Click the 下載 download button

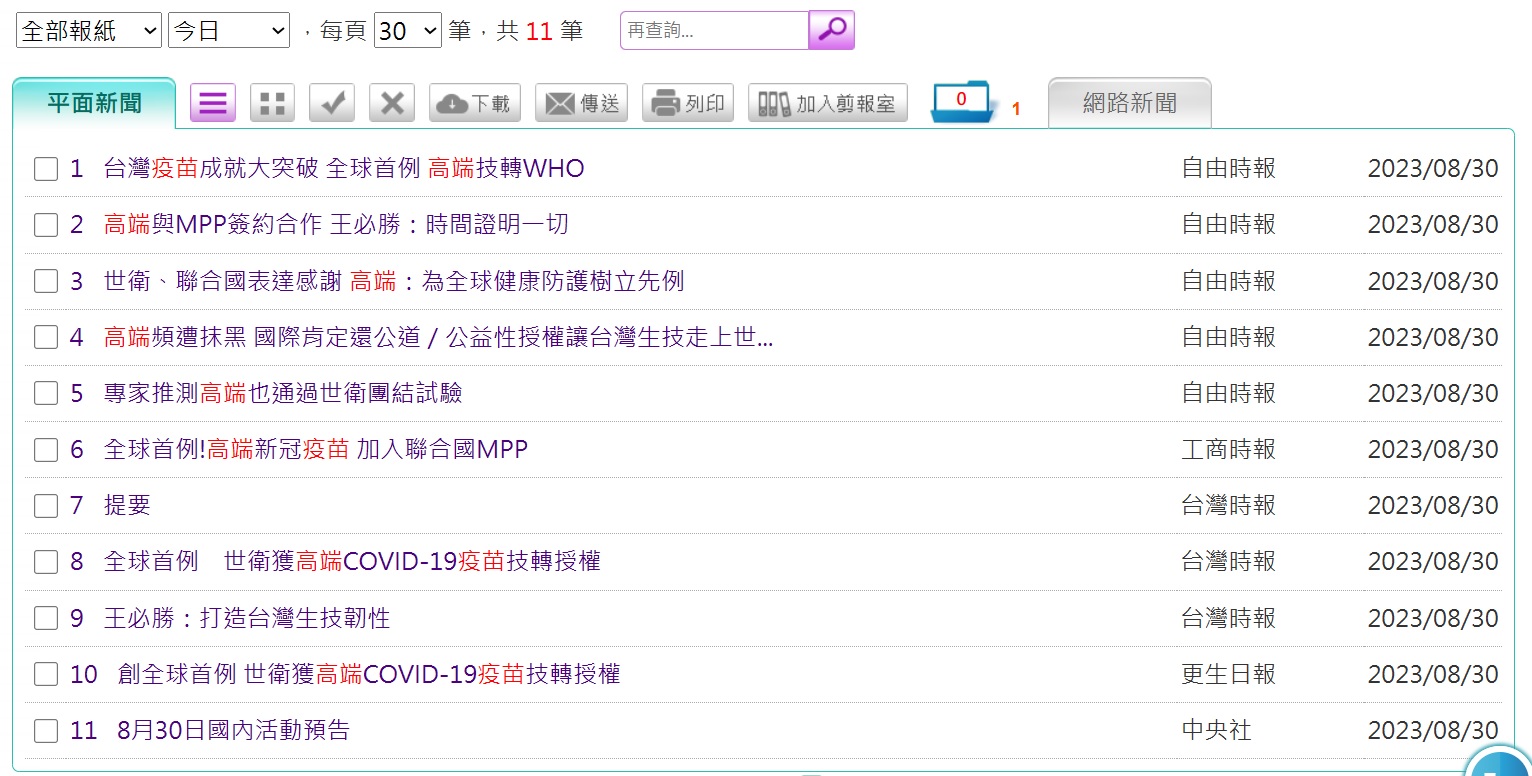click(475, 103)
